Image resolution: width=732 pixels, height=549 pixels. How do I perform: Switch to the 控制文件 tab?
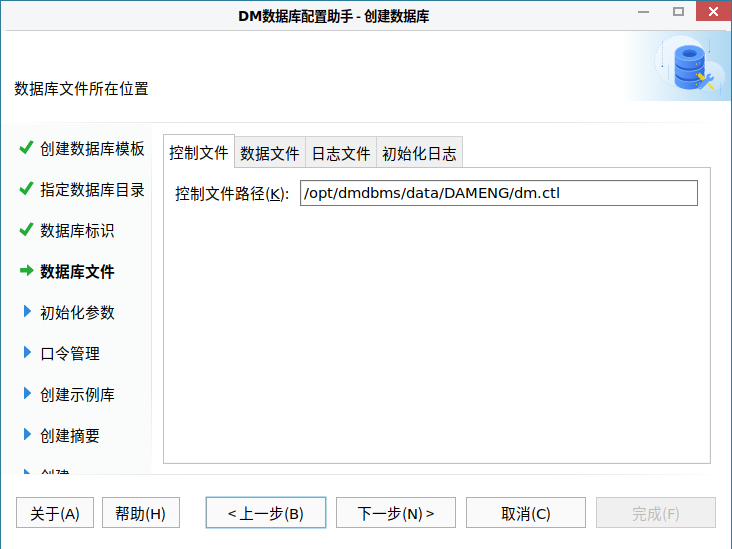click(x=199, y=152)
